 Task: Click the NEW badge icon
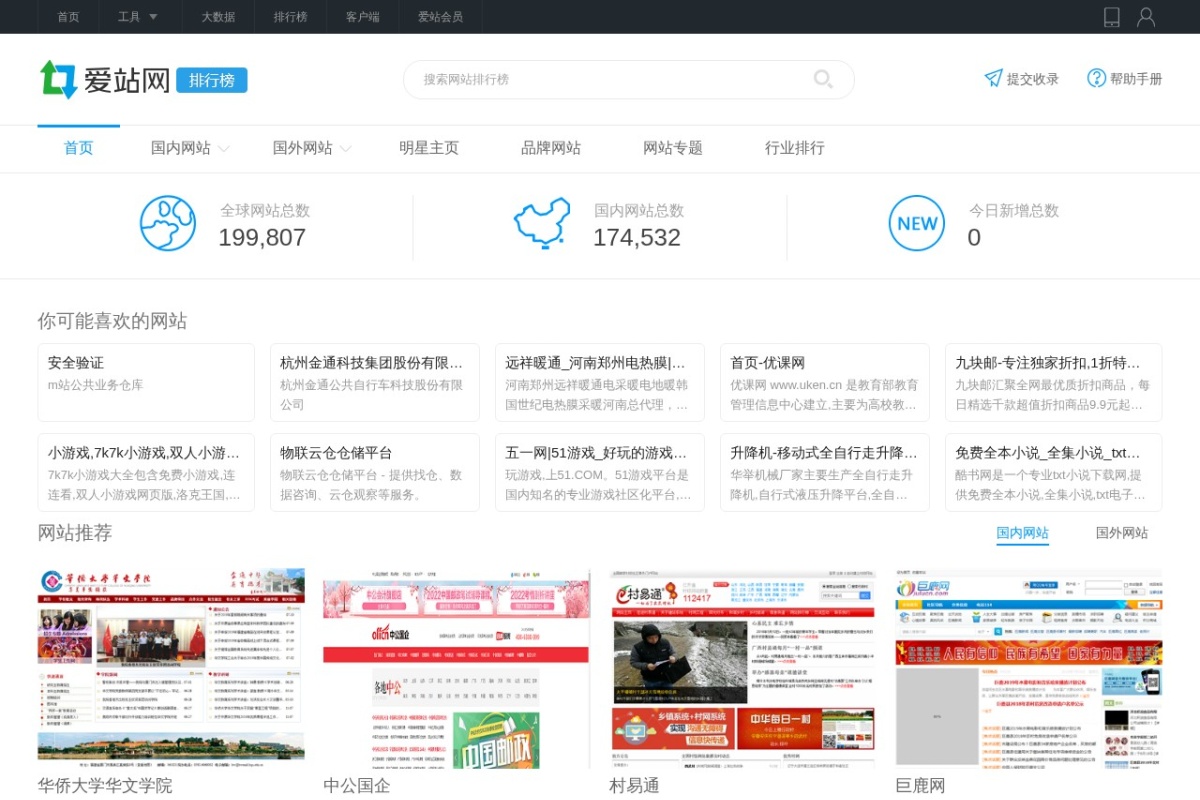(917, 223)
